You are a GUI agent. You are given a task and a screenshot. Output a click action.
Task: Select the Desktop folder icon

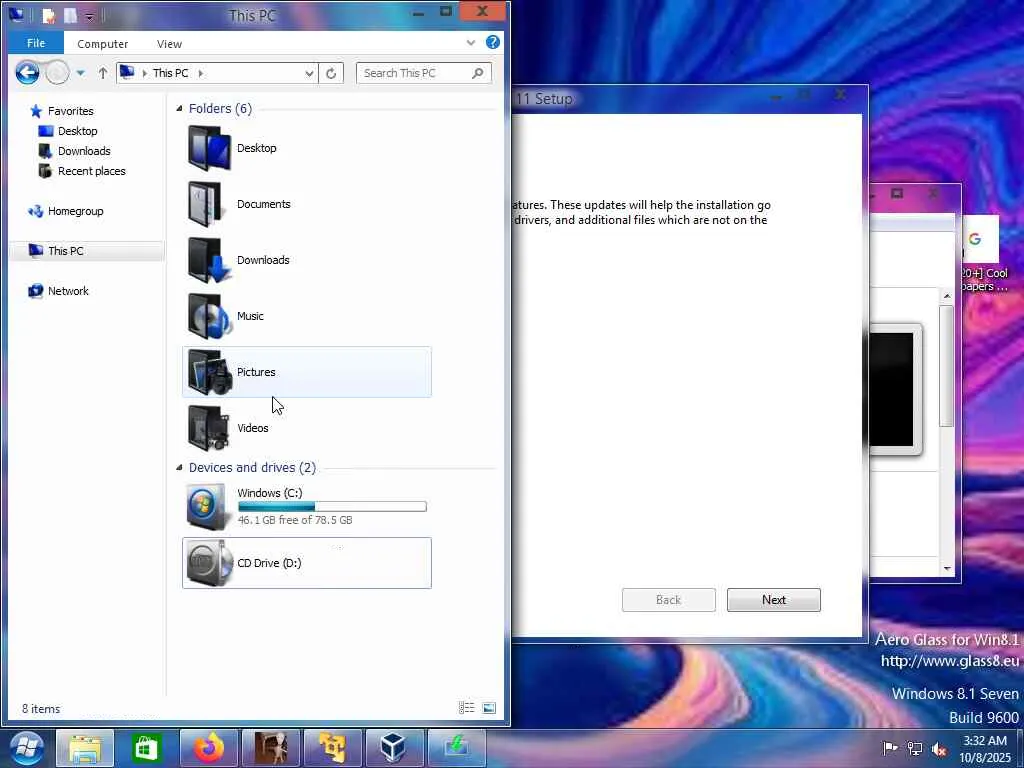pos(209,148)
